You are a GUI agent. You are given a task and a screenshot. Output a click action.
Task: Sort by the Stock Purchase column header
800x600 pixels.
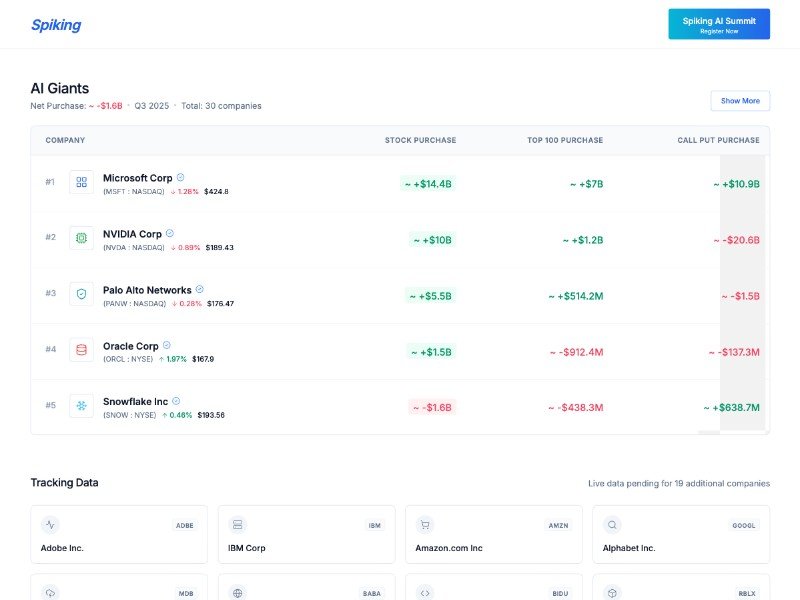420,140
